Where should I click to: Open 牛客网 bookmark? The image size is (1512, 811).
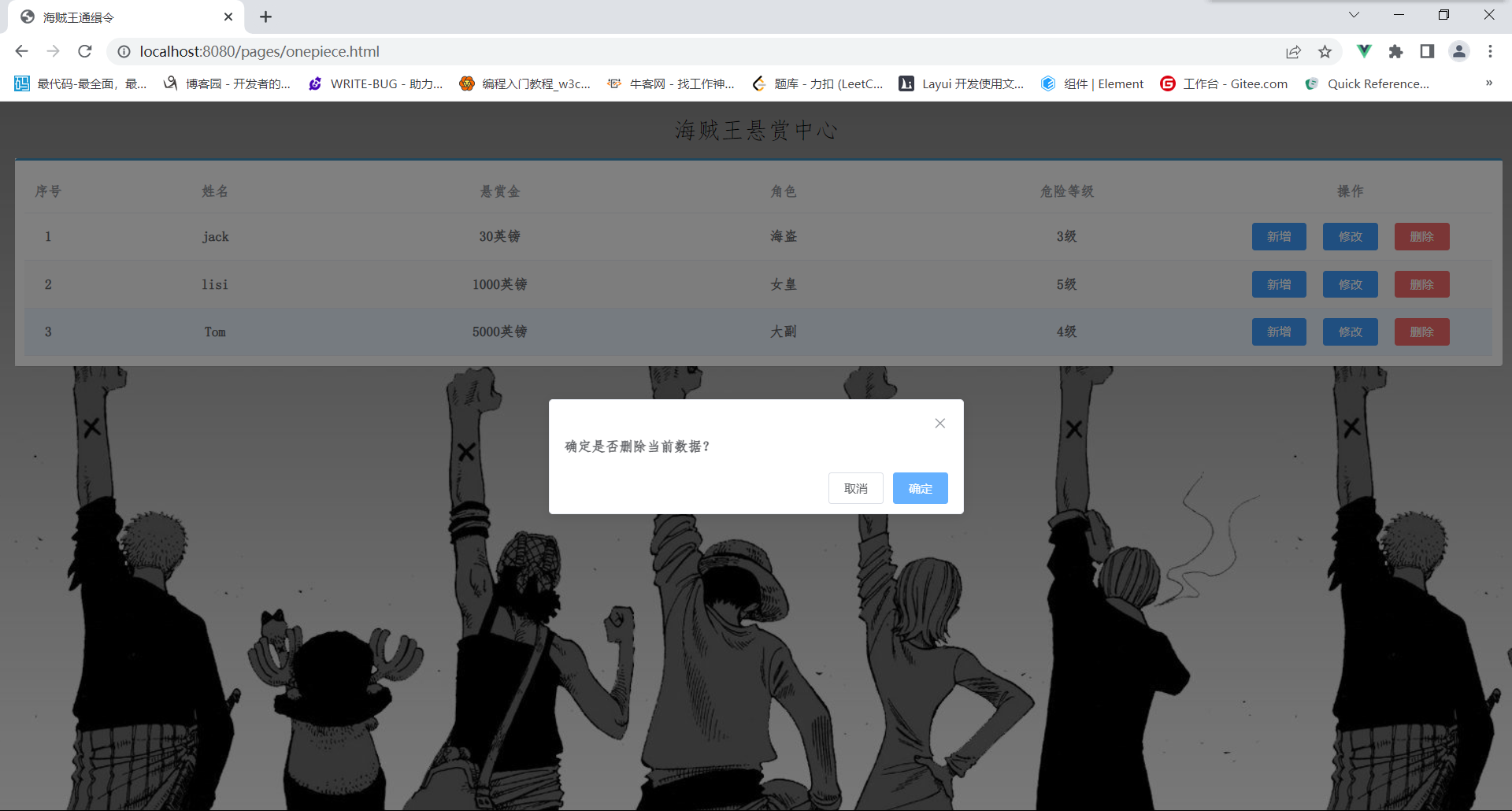(x=670, y=83)
